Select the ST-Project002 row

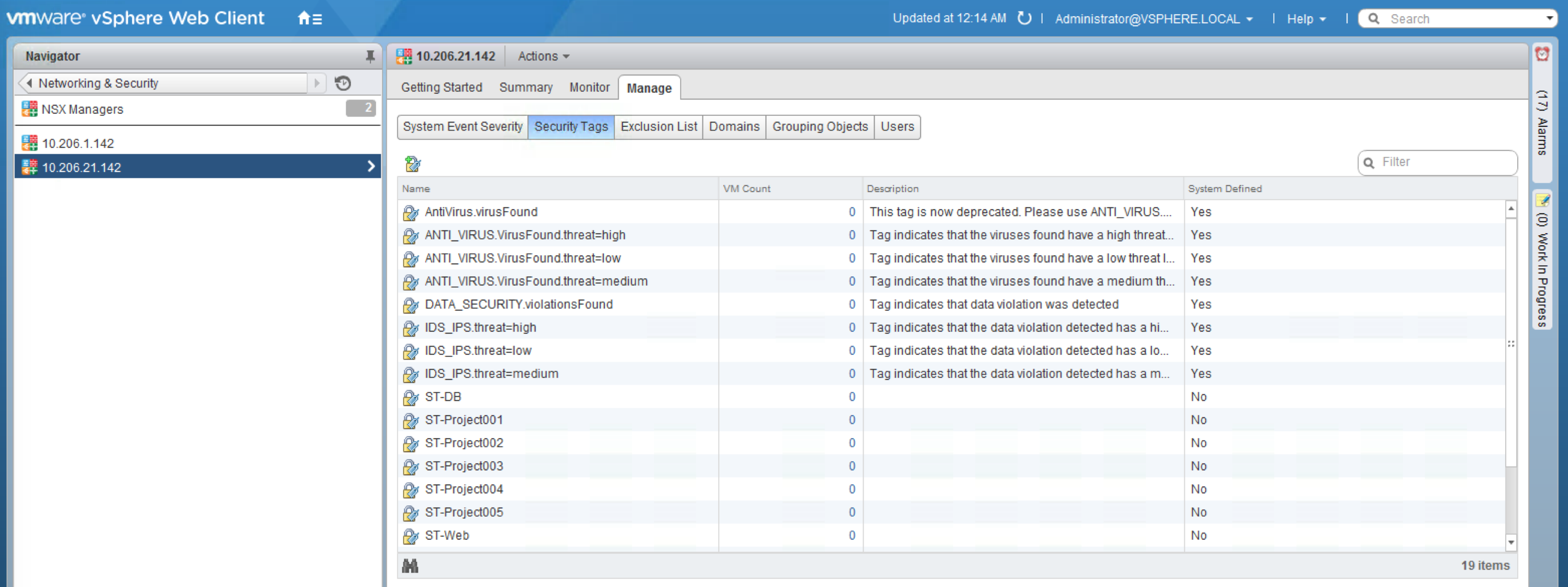pyautogui.click(x=952, y=444)
